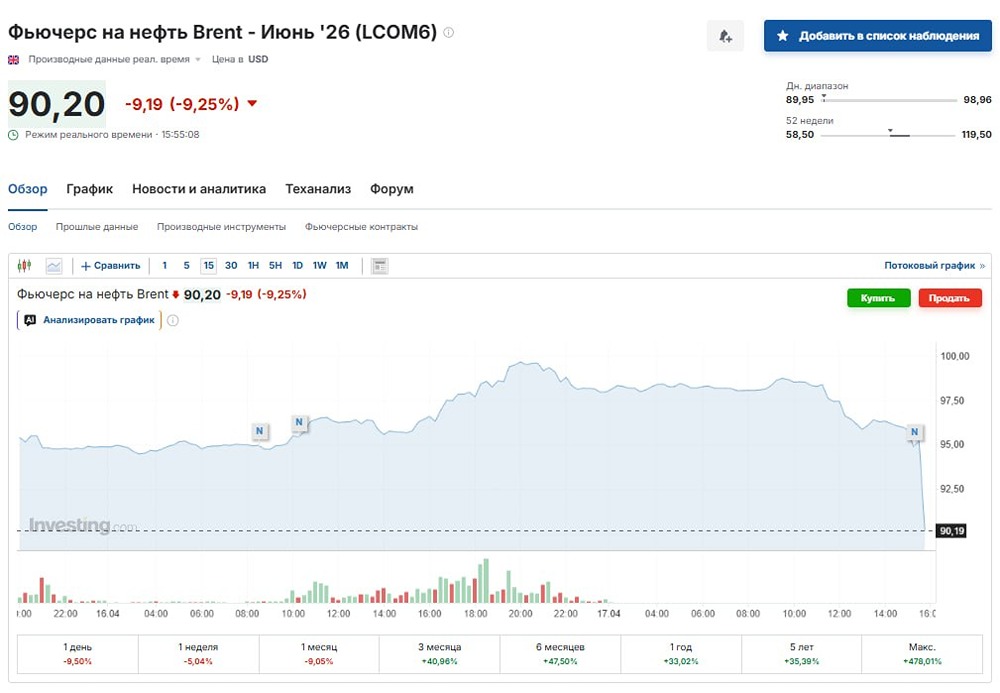The width and height of the screenshot is (1000, 693).
Task: Switch to the area chart icon
Action: pos(54,265)
